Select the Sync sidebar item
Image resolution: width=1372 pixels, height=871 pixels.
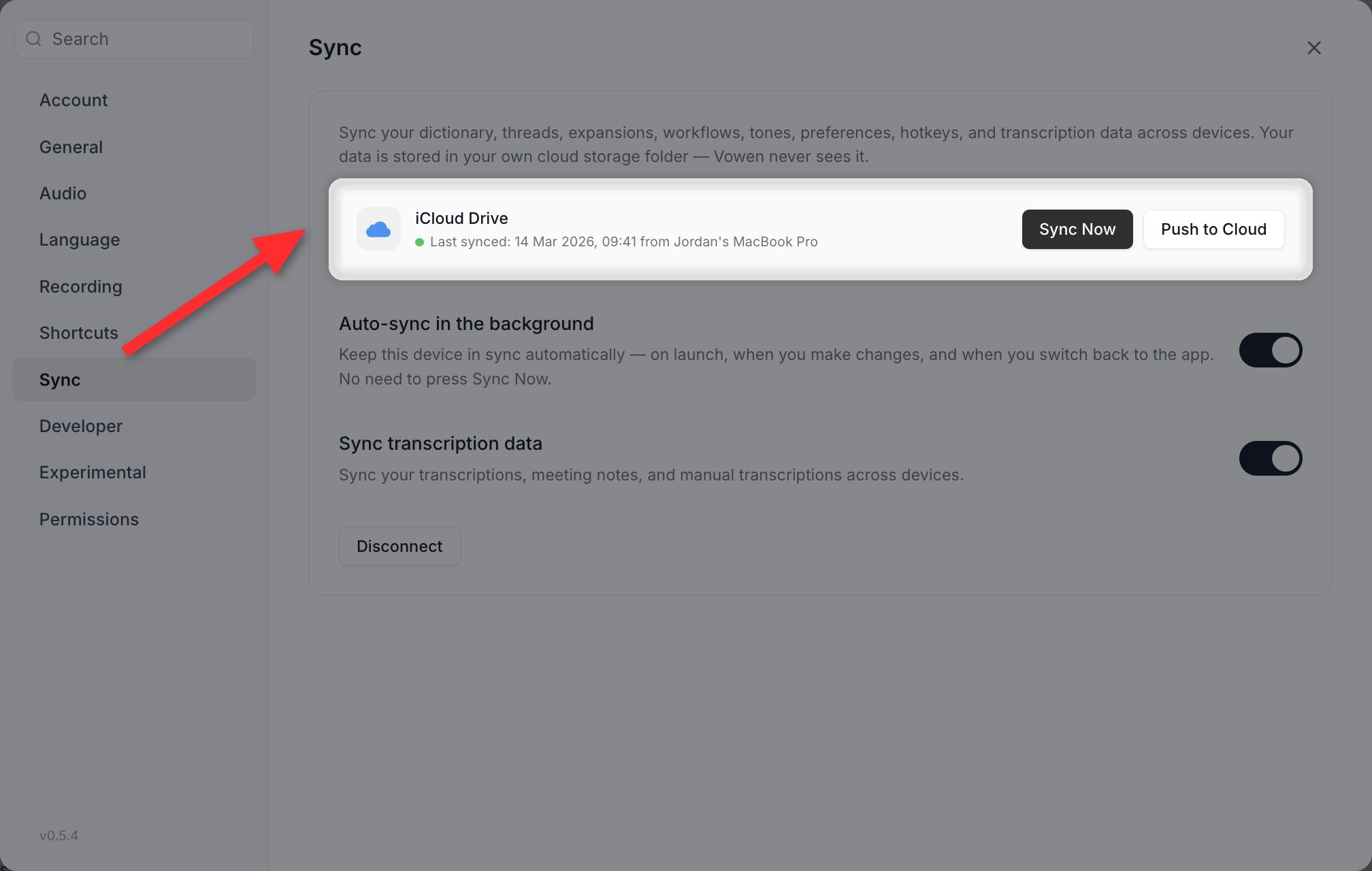(x=134, y=379)
